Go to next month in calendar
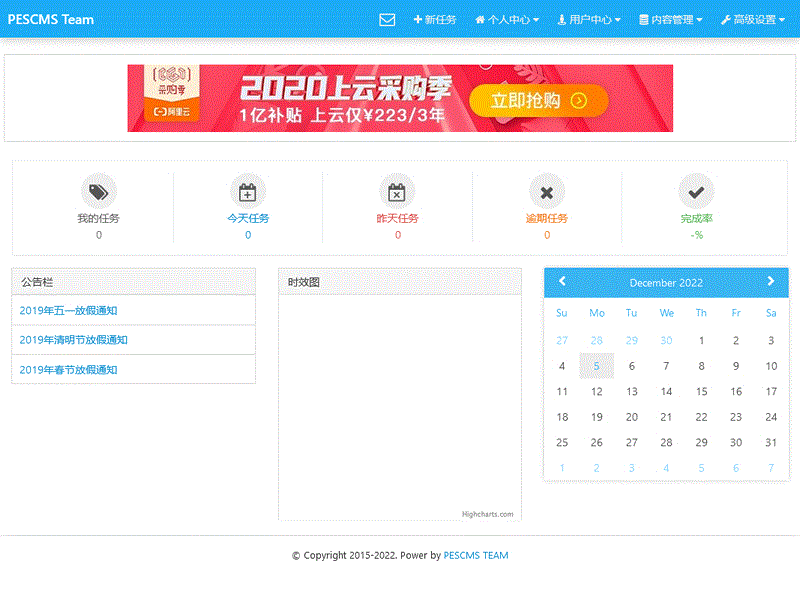The width and height of the screenshot is (800, 598). click(x=770, y=282)
